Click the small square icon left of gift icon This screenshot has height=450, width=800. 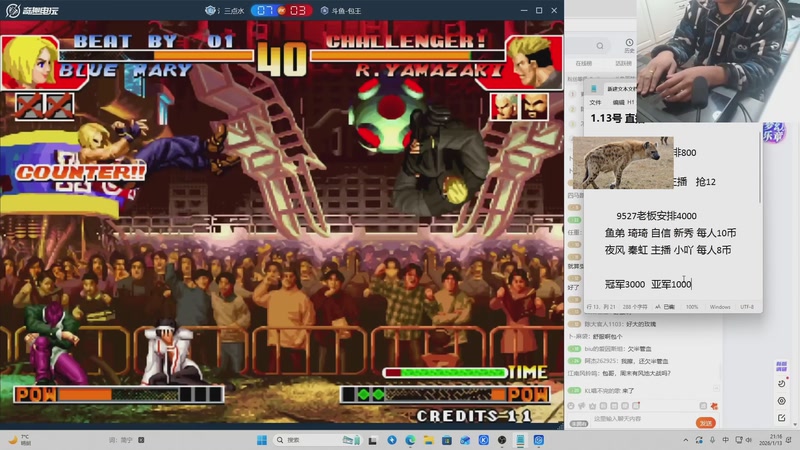pos(703,406)
